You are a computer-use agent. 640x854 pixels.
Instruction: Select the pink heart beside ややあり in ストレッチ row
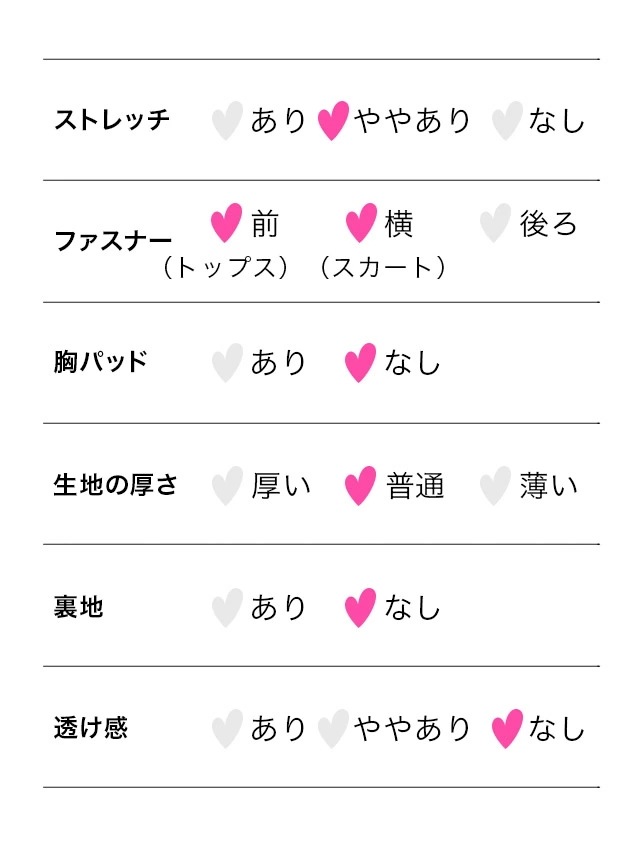coord(333,120)
